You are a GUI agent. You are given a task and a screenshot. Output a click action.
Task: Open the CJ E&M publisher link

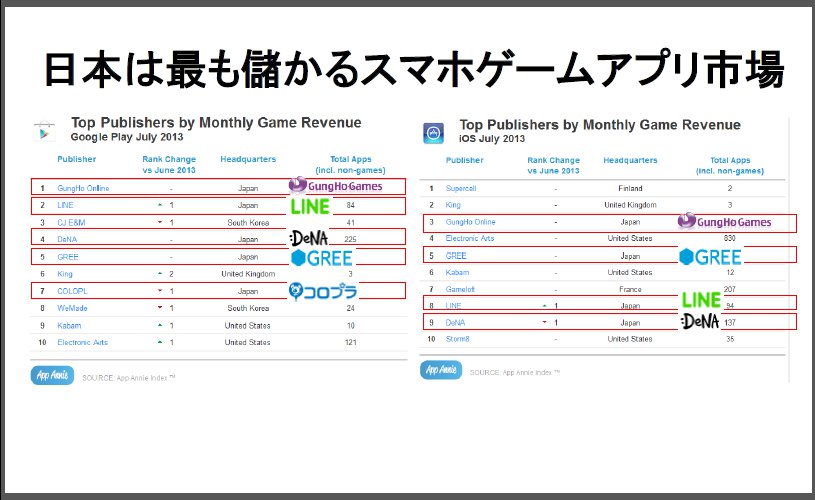click(71, 222)
